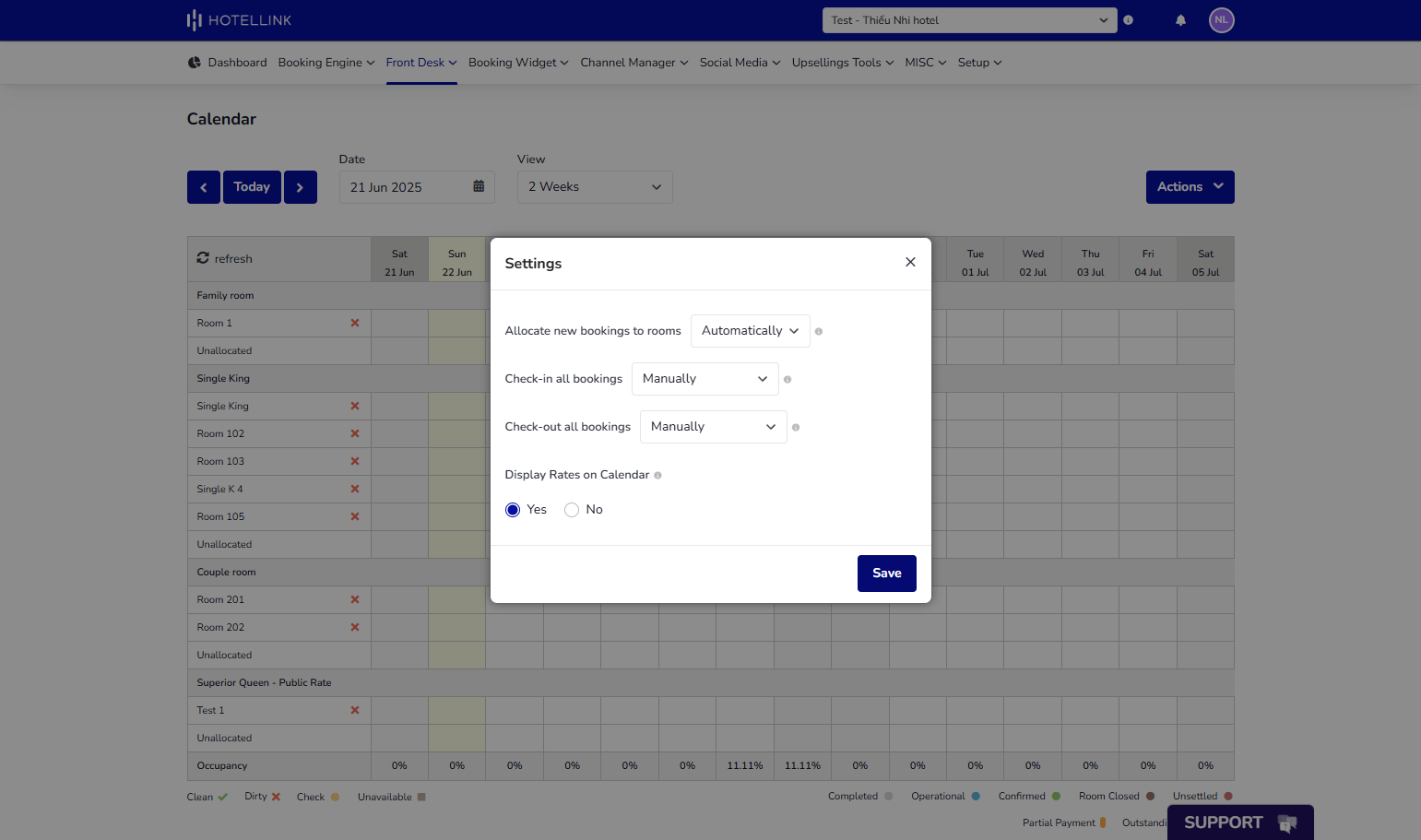Click dirty status X for Room 1

pos(355,323)
